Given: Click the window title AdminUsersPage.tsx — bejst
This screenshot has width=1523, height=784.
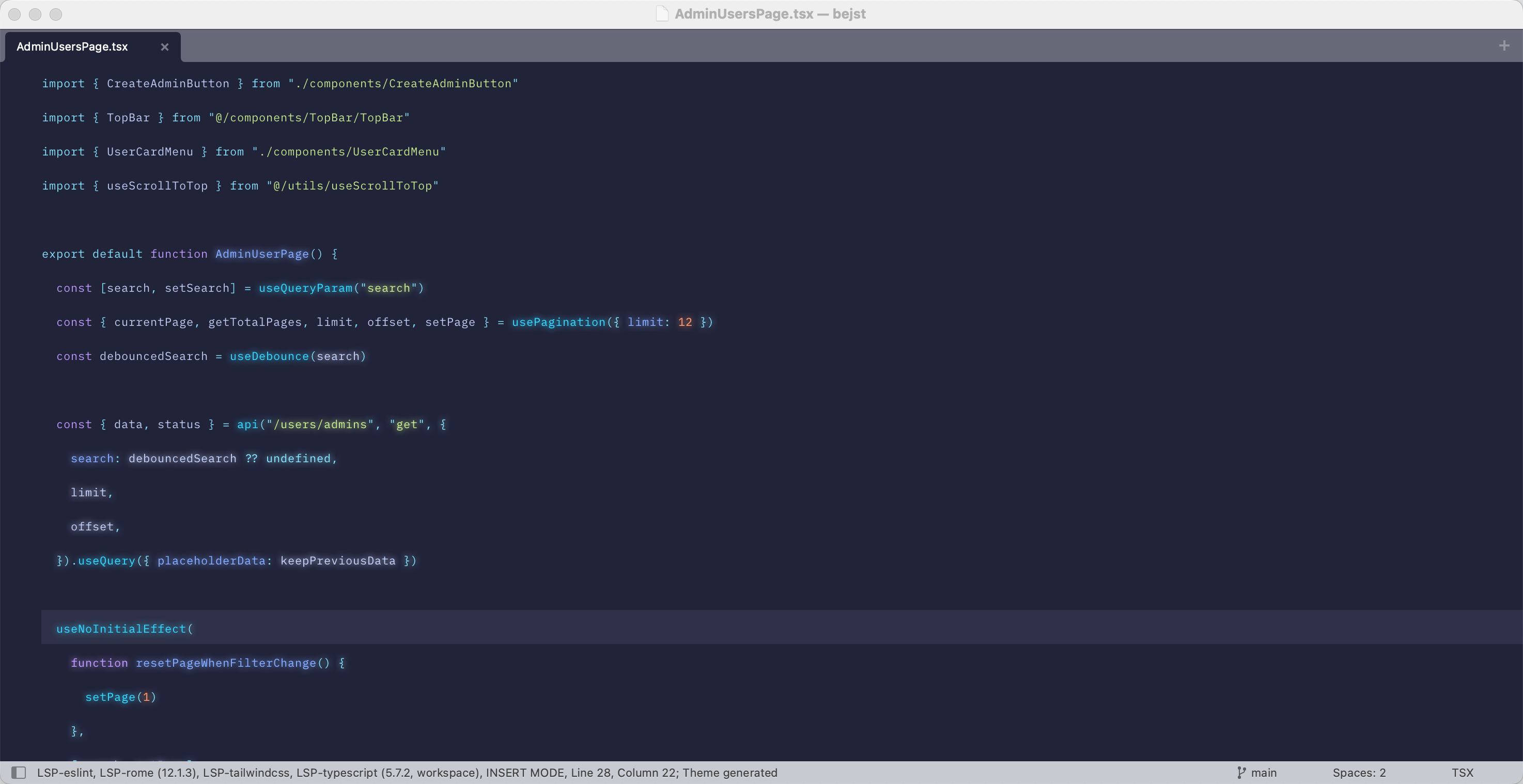Looking at the screenshot, I should tap(770, 13).
